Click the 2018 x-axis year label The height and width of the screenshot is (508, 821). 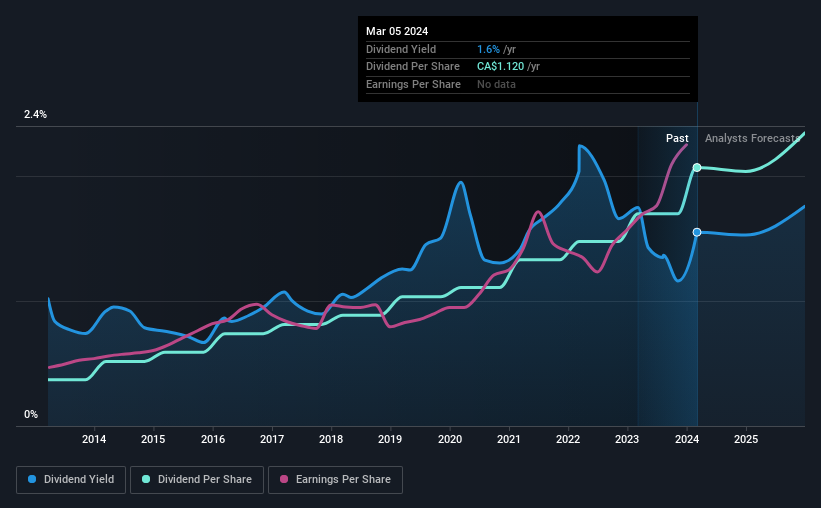(x=331, y=439)
